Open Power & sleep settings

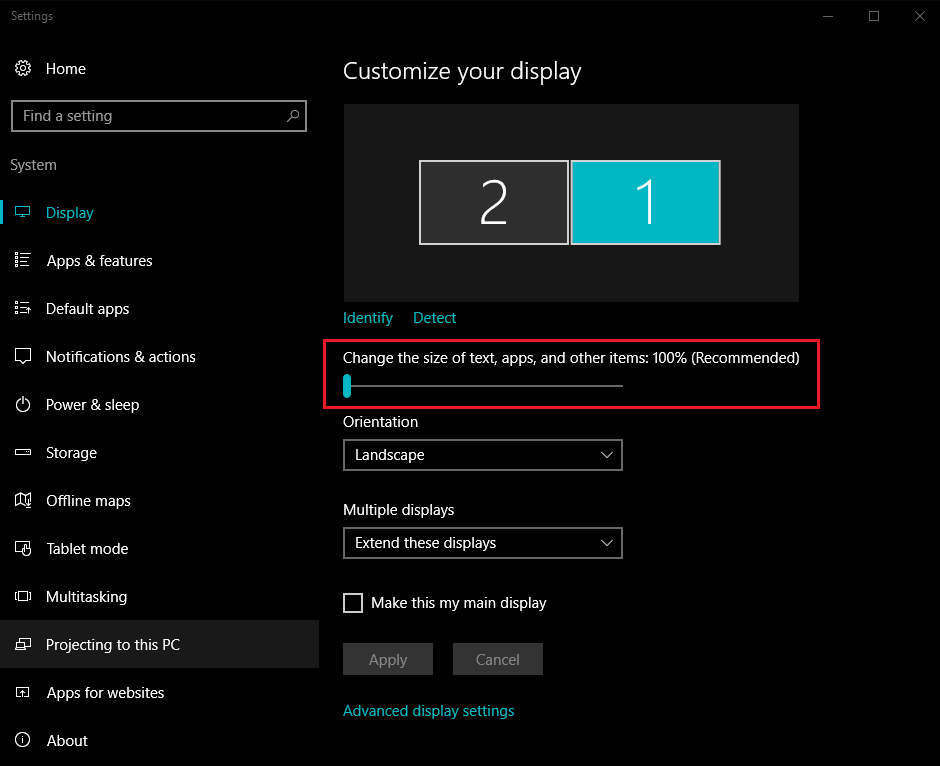coord(159,405)
